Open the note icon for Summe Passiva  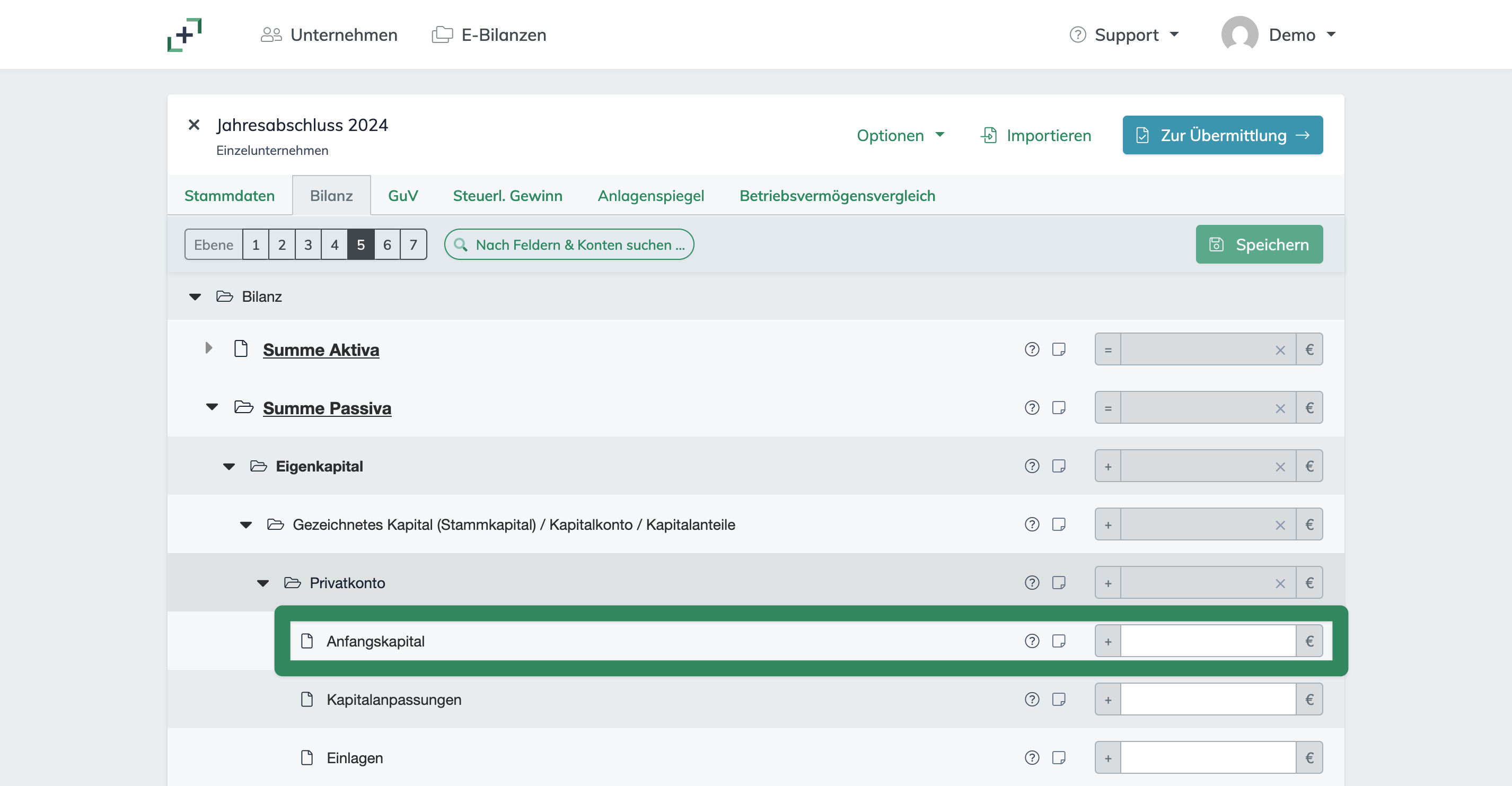[x=1058, y=407]
